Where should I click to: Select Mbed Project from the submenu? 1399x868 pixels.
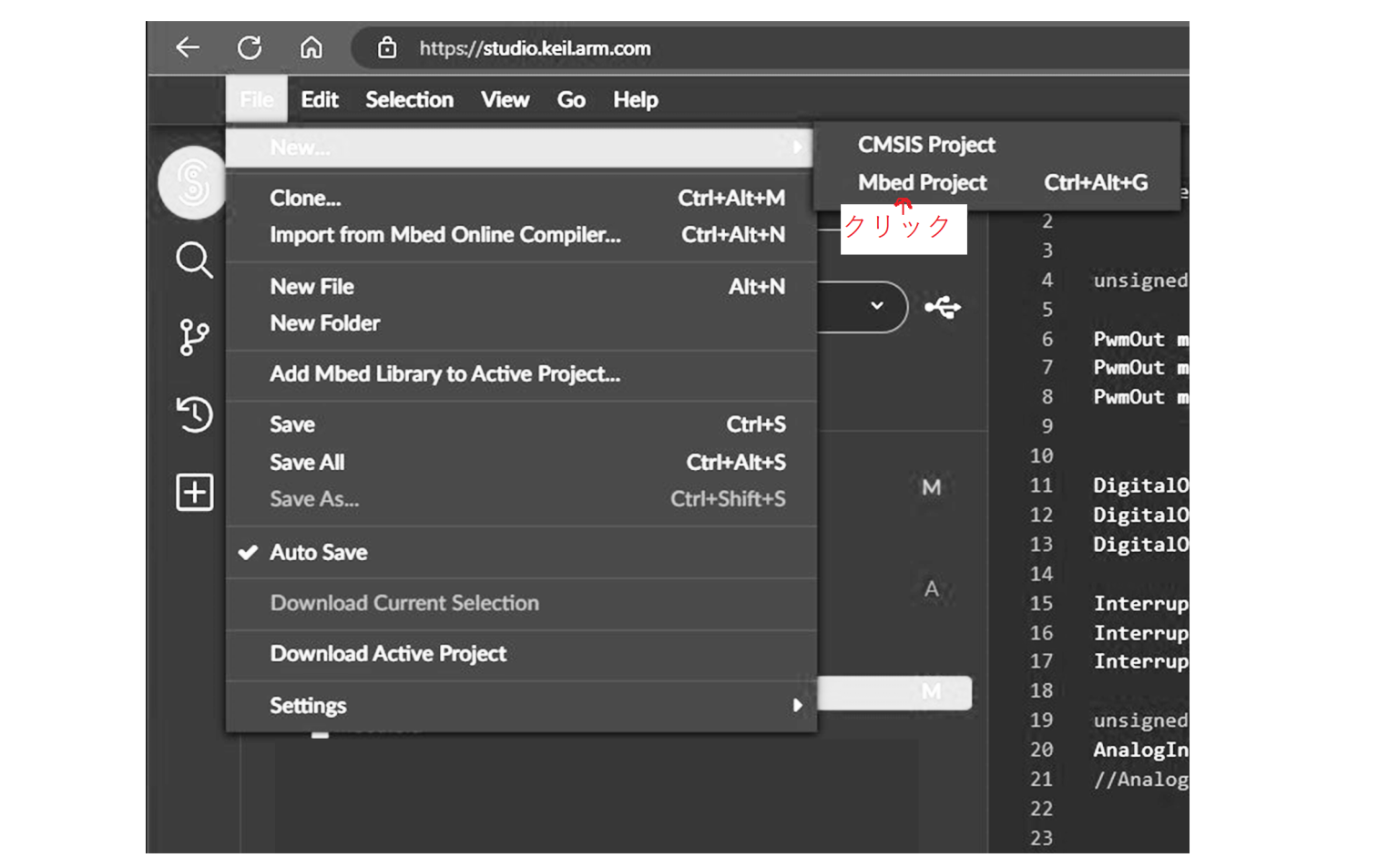(922, 182)
